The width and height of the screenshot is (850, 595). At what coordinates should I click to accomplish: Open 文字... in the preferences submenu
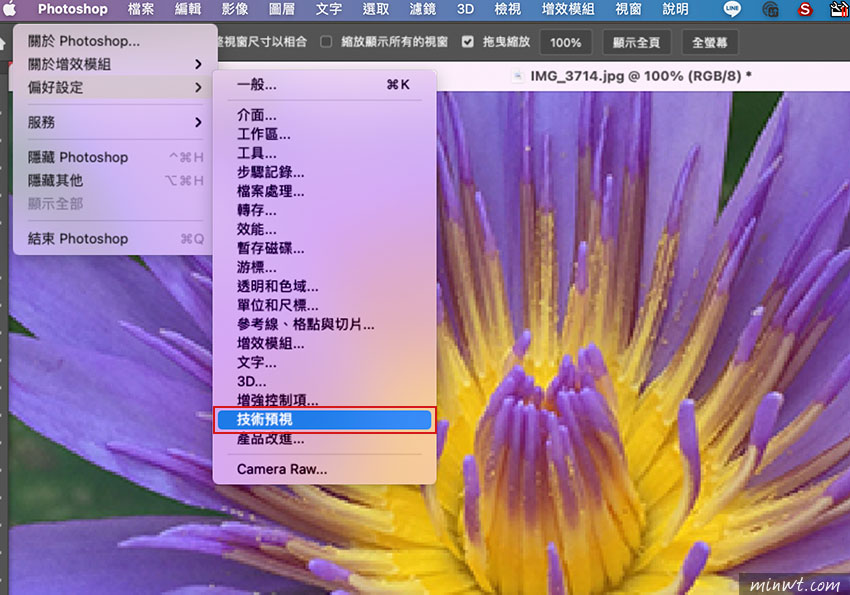tap(324, 362)
